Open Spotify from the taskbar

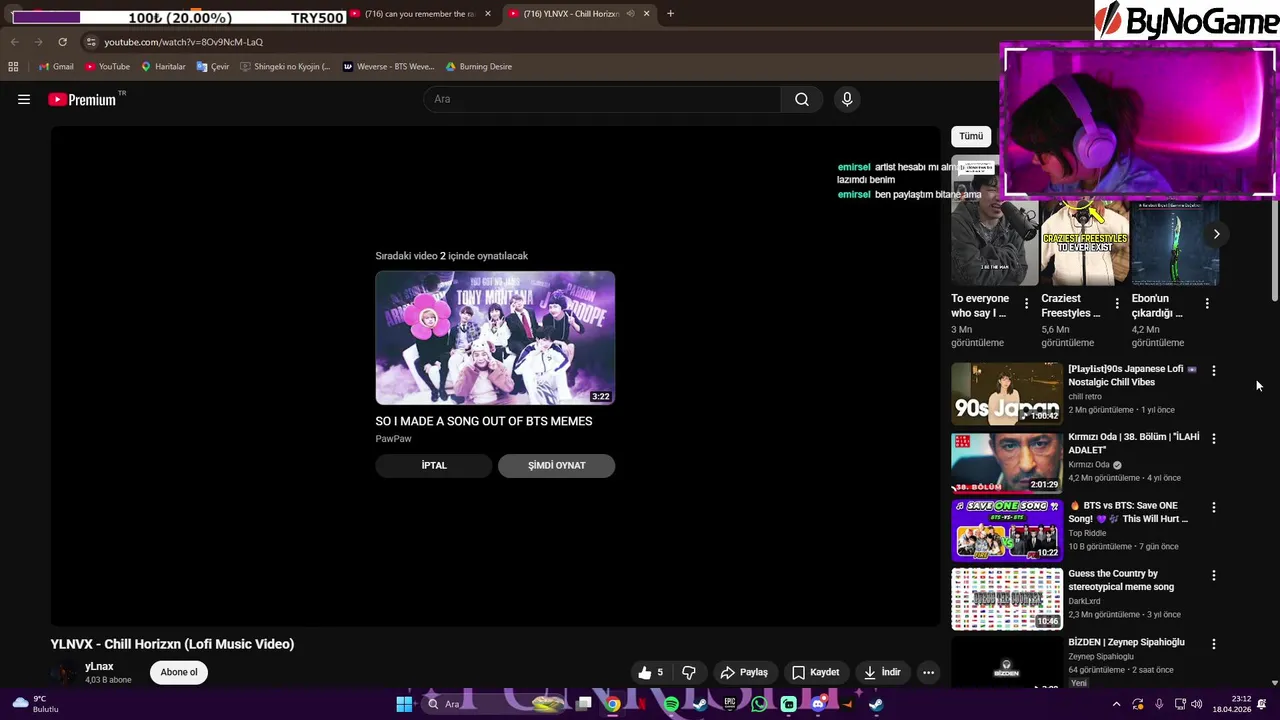click(671, 704)
